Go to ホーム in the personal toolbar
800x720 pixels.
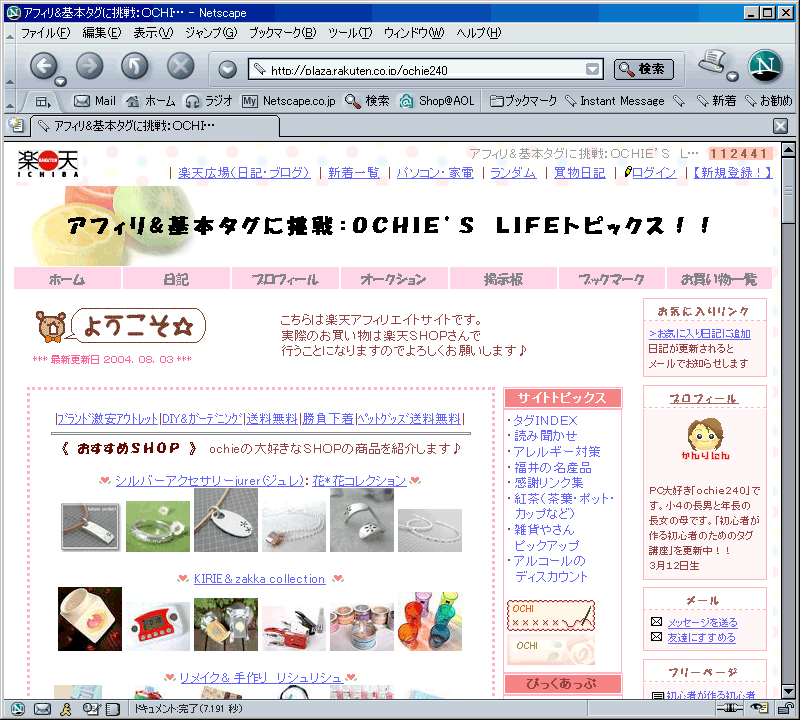coord(151,101)
